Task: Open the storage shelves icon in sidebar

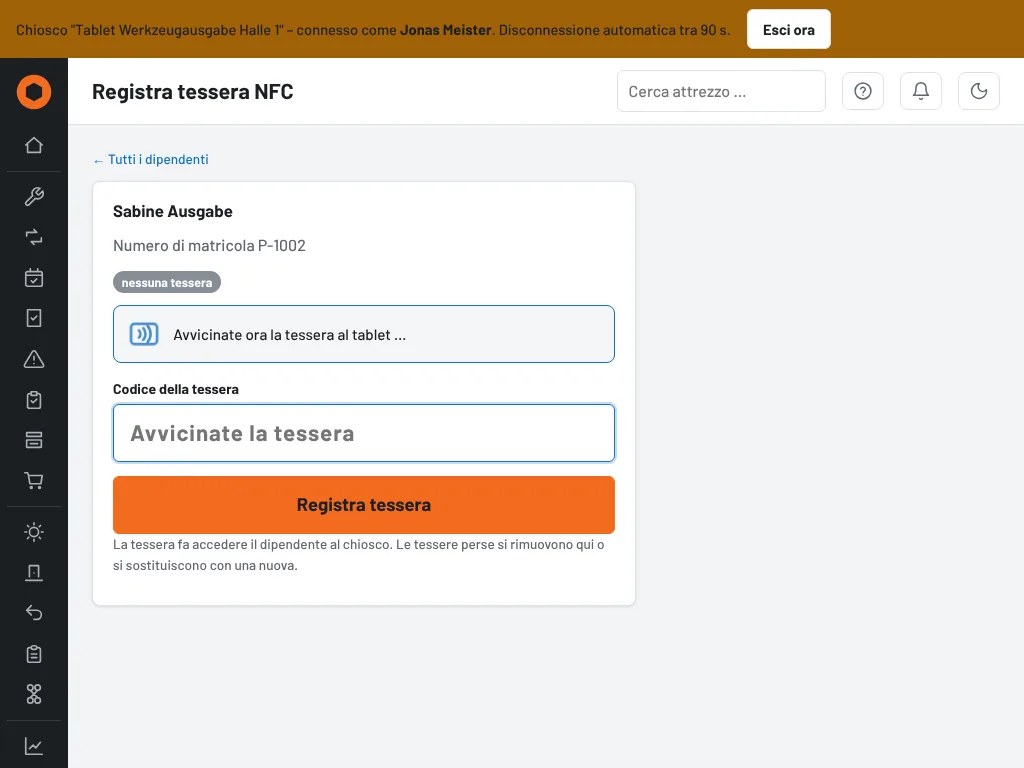Action: [x=34, y=440]
